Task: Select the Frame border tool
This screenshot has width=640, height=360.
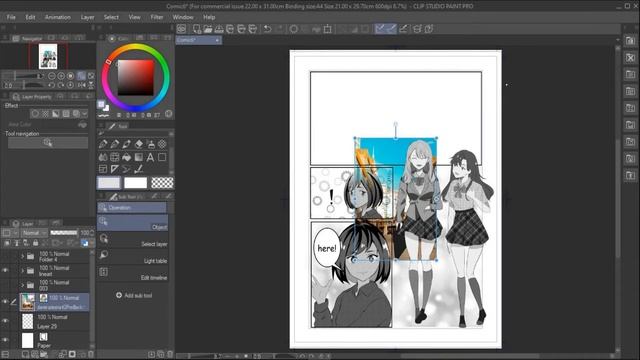Action: (103, 169)
